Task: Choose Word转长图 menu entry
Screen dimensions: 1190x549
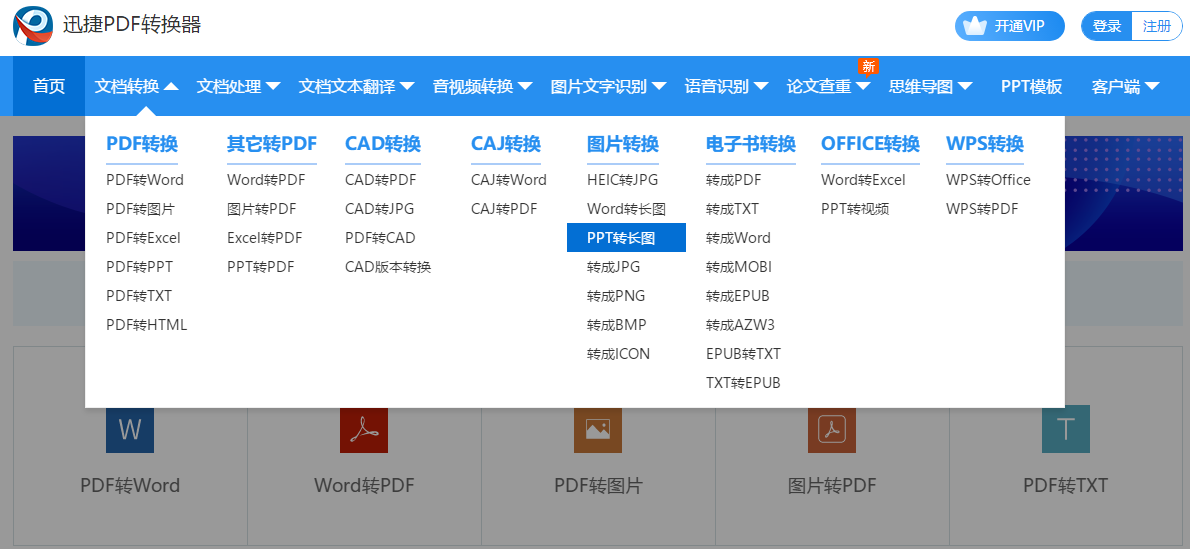Action: tap(626, 209)
